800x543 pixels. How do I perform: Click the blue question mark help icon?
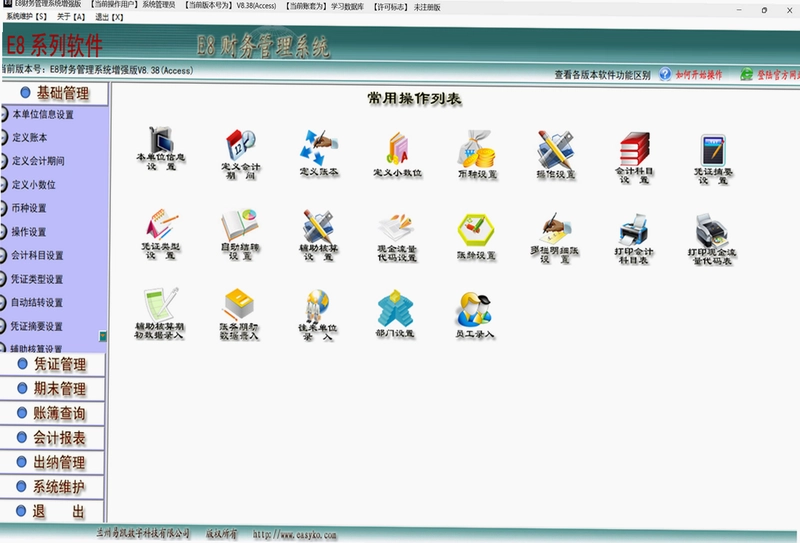point(665,74)
